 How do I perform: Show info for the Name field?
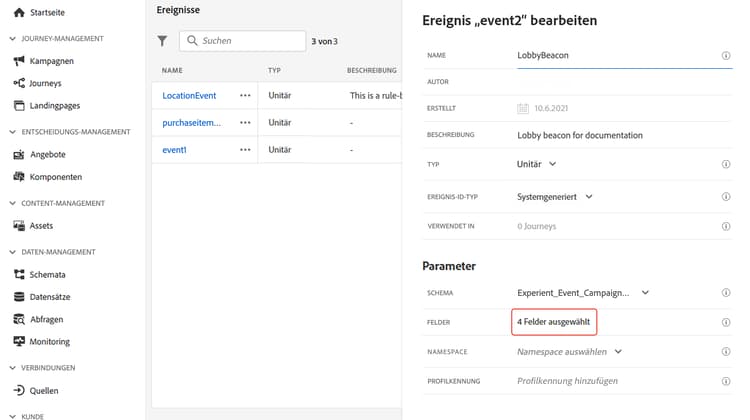[x=726, y=55]
